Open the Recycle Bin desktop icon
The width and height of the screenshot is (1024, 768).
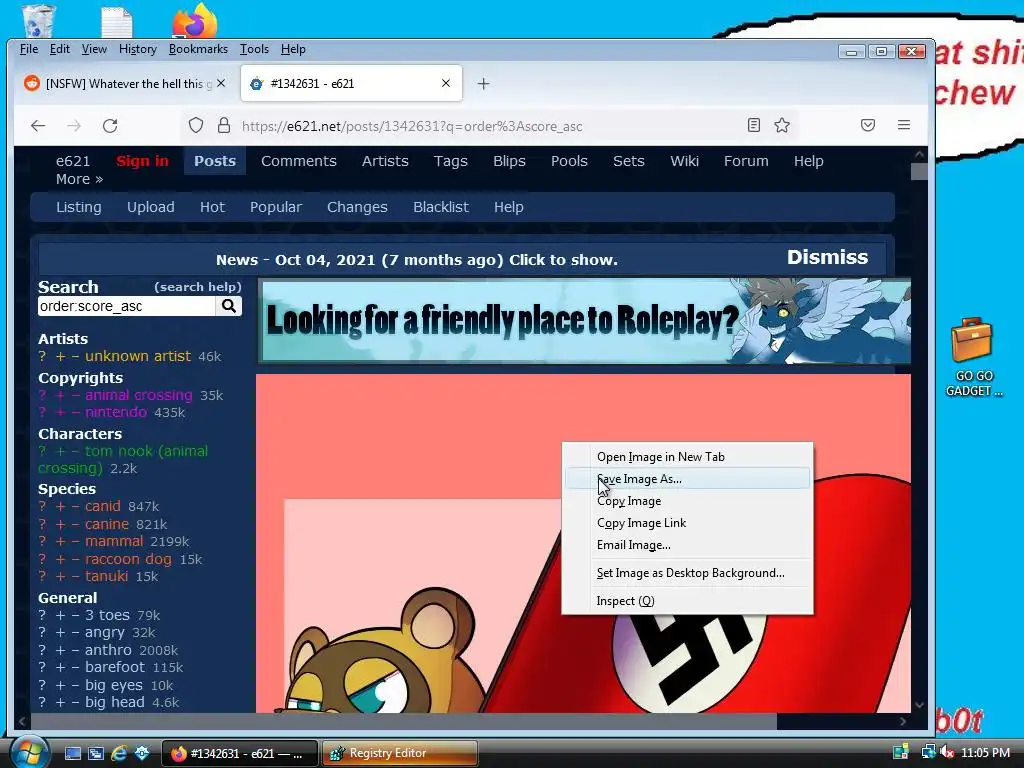(39, 20)
